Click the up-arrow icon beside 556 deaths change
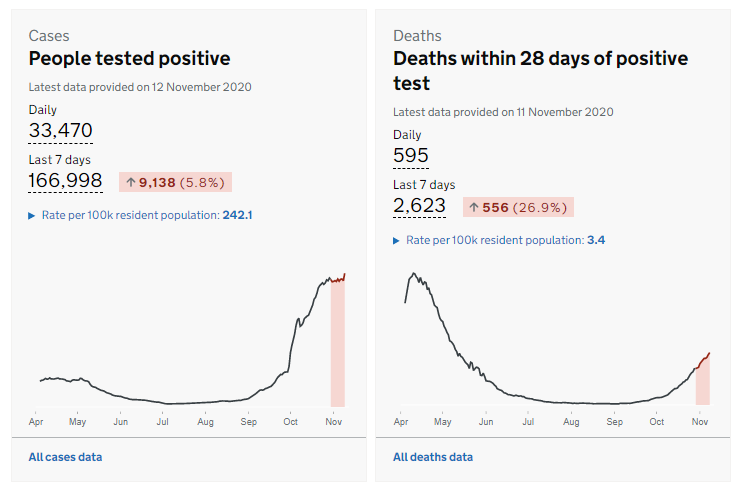The image size is (740, 494). (474, 207)
